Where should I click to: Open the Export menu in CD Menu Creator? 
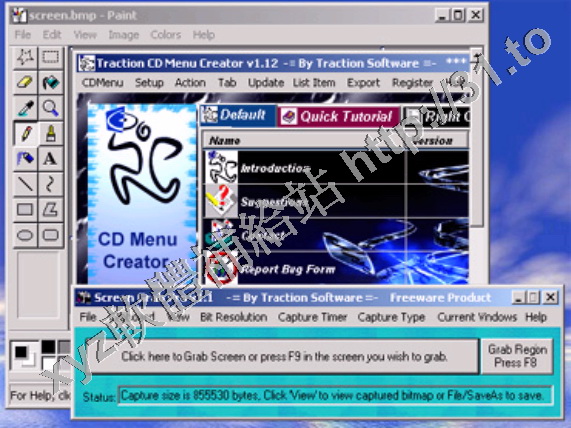pyautogui.click(x=363, y=83)
